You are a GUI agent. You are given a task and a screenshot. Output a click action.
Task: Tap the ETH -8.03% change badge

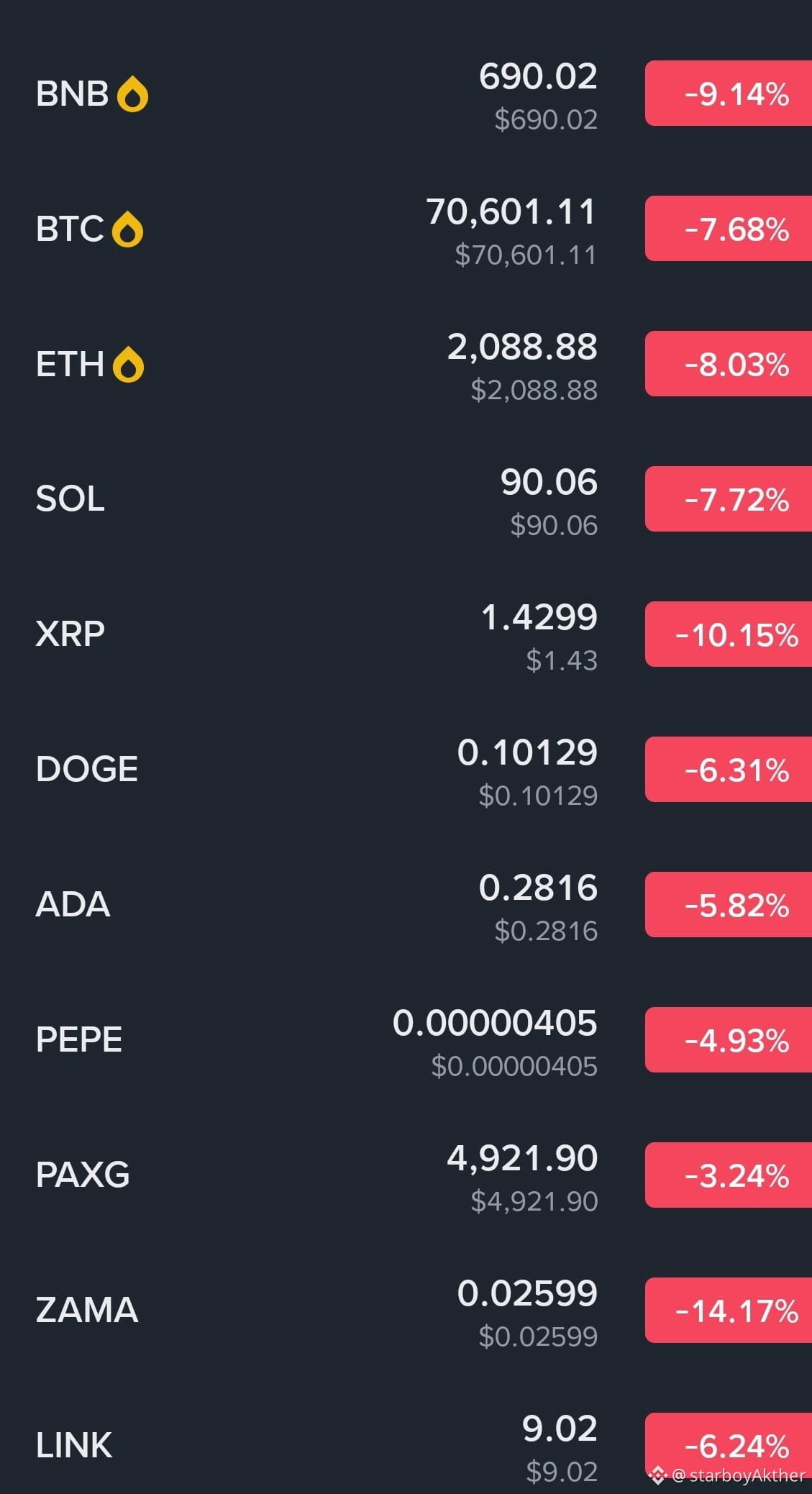(x=729, y=364)
